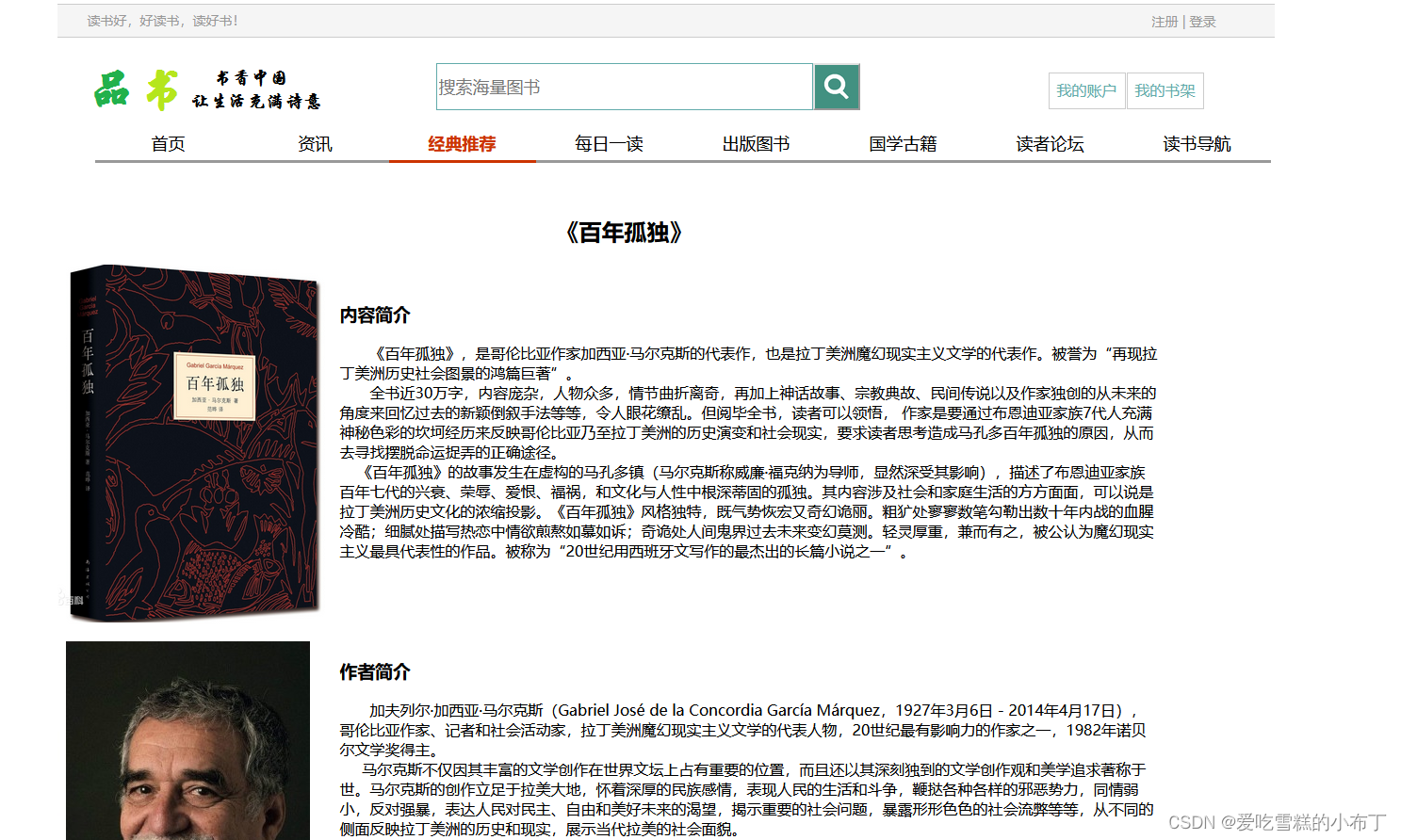Viewport: 1401px width, 840px height.
Task: Open the 读书导航 nav item
Action: (x=1197, y=144)
